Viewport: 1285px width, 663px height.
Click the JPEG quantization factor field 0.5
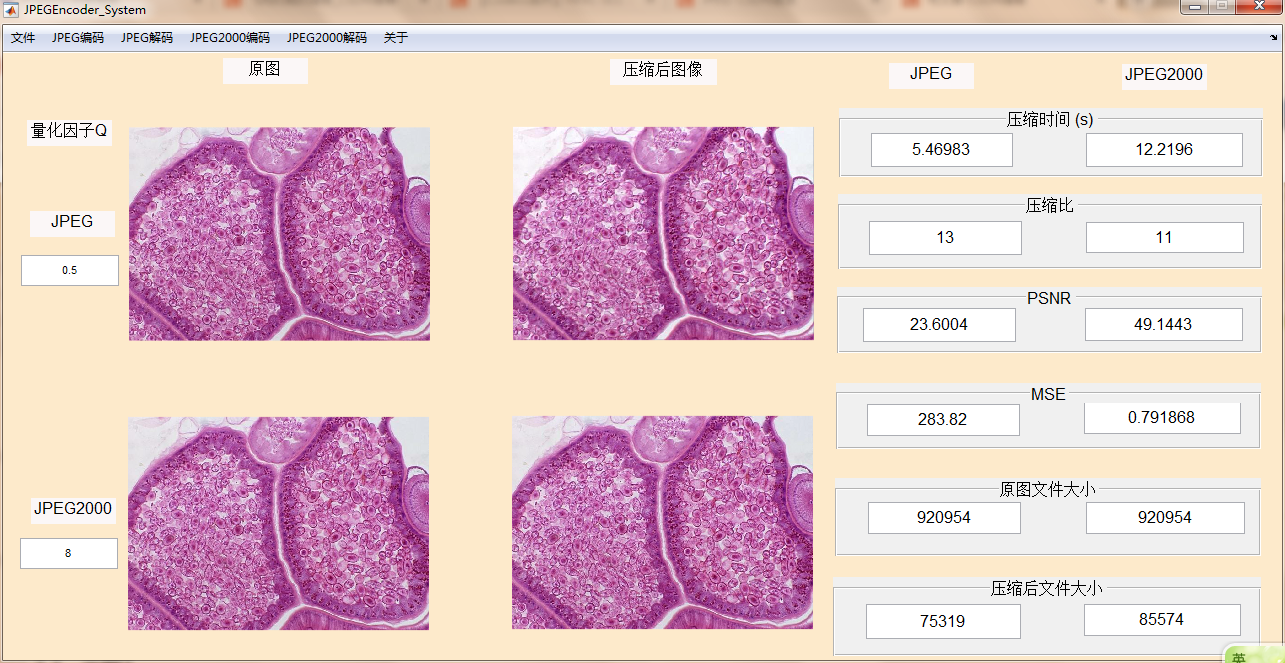coord(70,270)
